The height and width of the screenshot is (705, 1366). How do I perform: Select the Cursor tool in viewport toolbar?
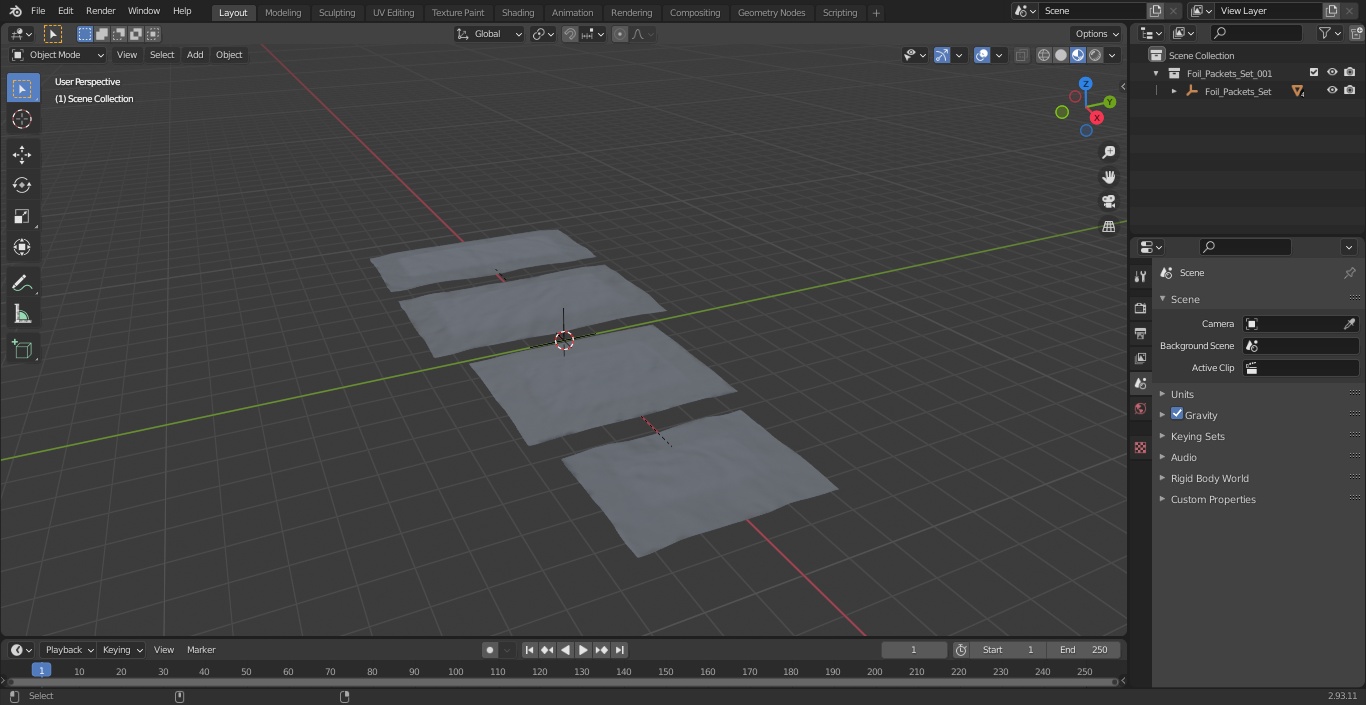coord(22,119)
